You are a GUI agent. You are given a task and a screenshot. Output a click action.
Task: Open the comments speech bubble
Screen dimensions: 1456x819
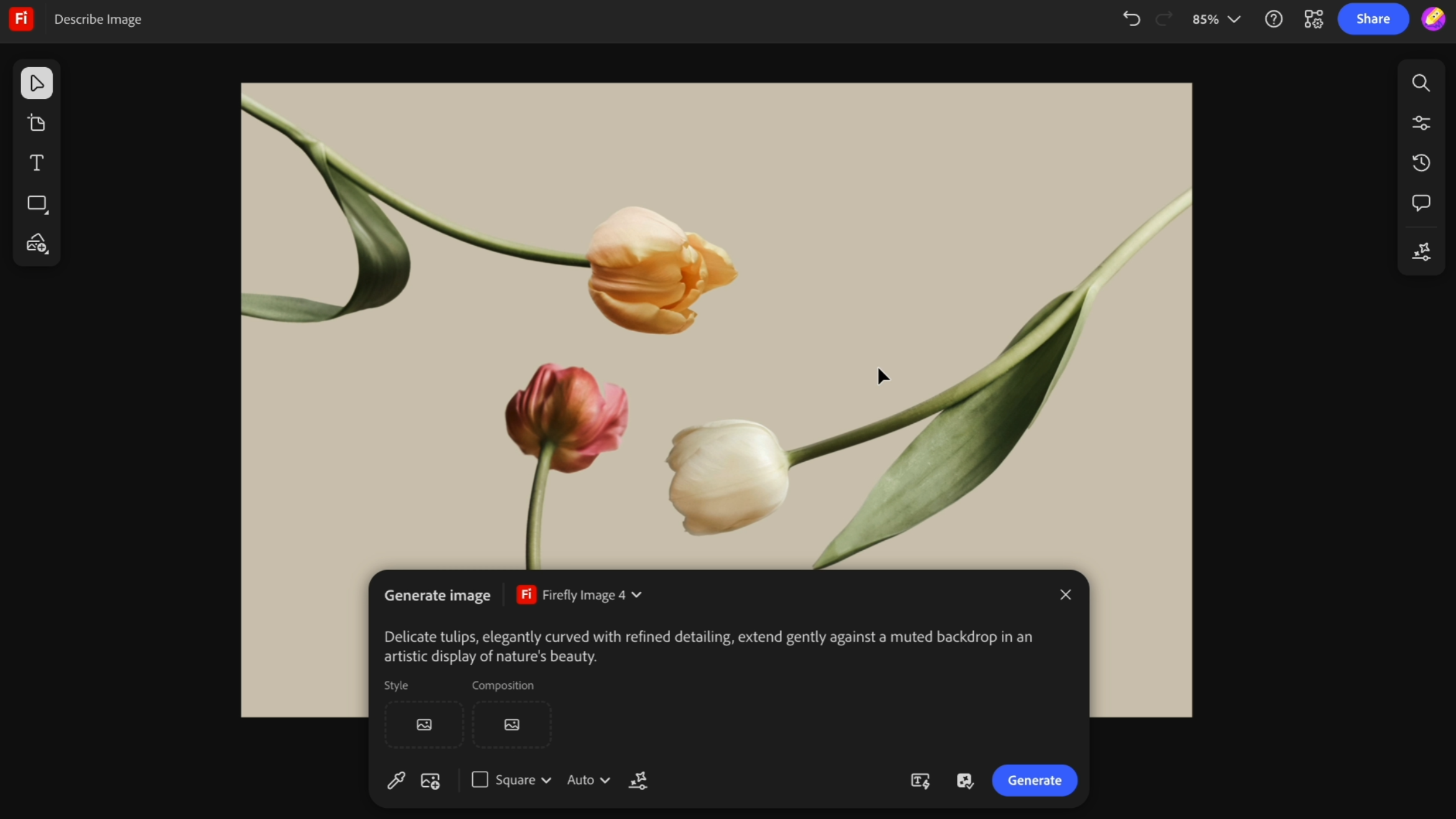pos(1421,203)
